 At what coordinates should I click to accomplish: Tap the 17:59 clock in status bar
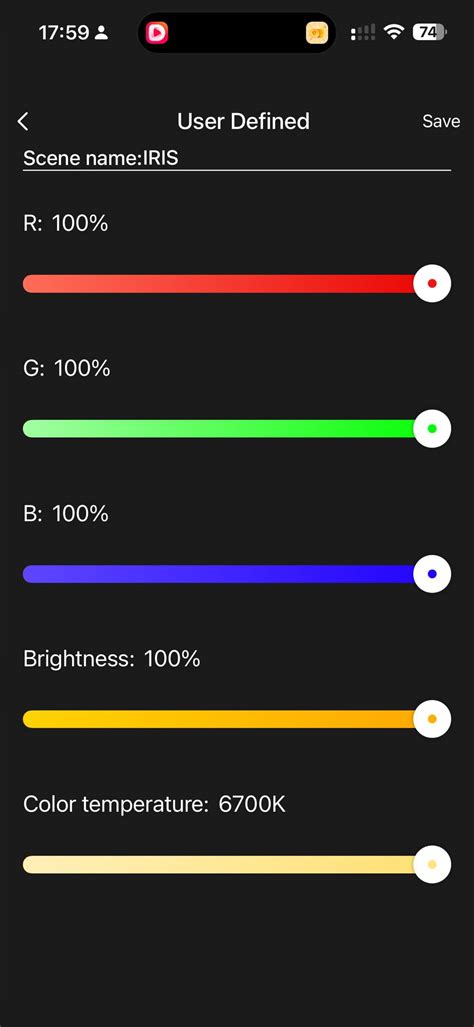click(x=65, y=32)
